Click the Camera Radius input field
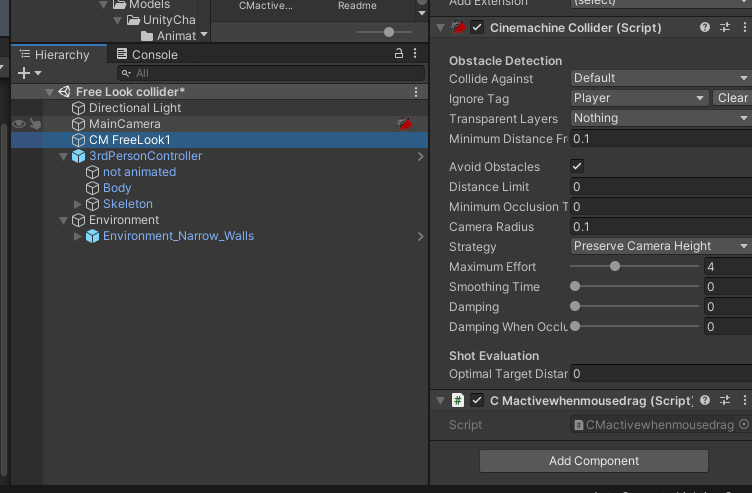Image resolution: width=752 pixels, height=493 pixels. pyautogui.click(x=661, y=227)
